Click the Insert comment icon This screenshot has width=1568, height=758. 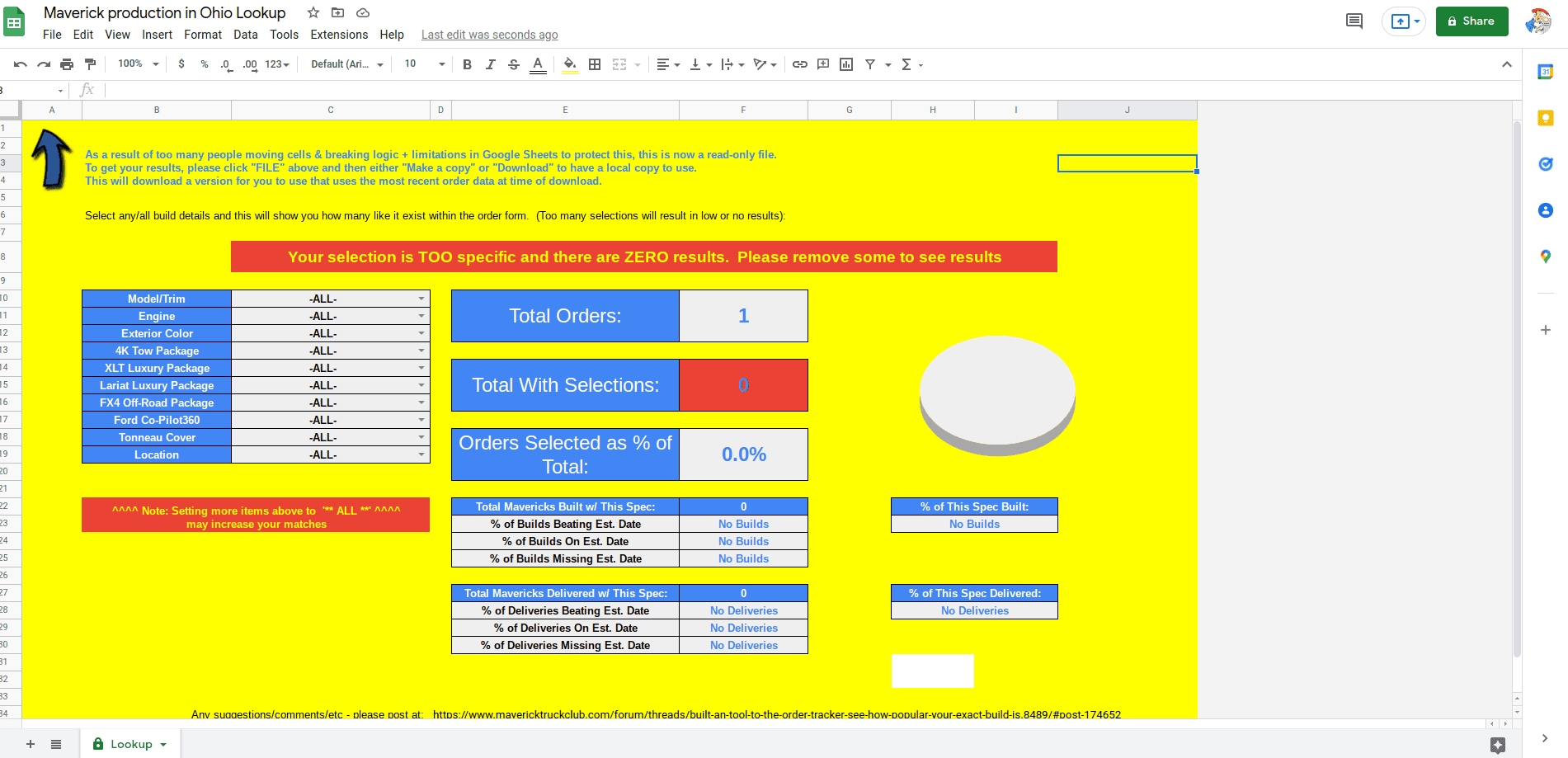pos(823,64)
